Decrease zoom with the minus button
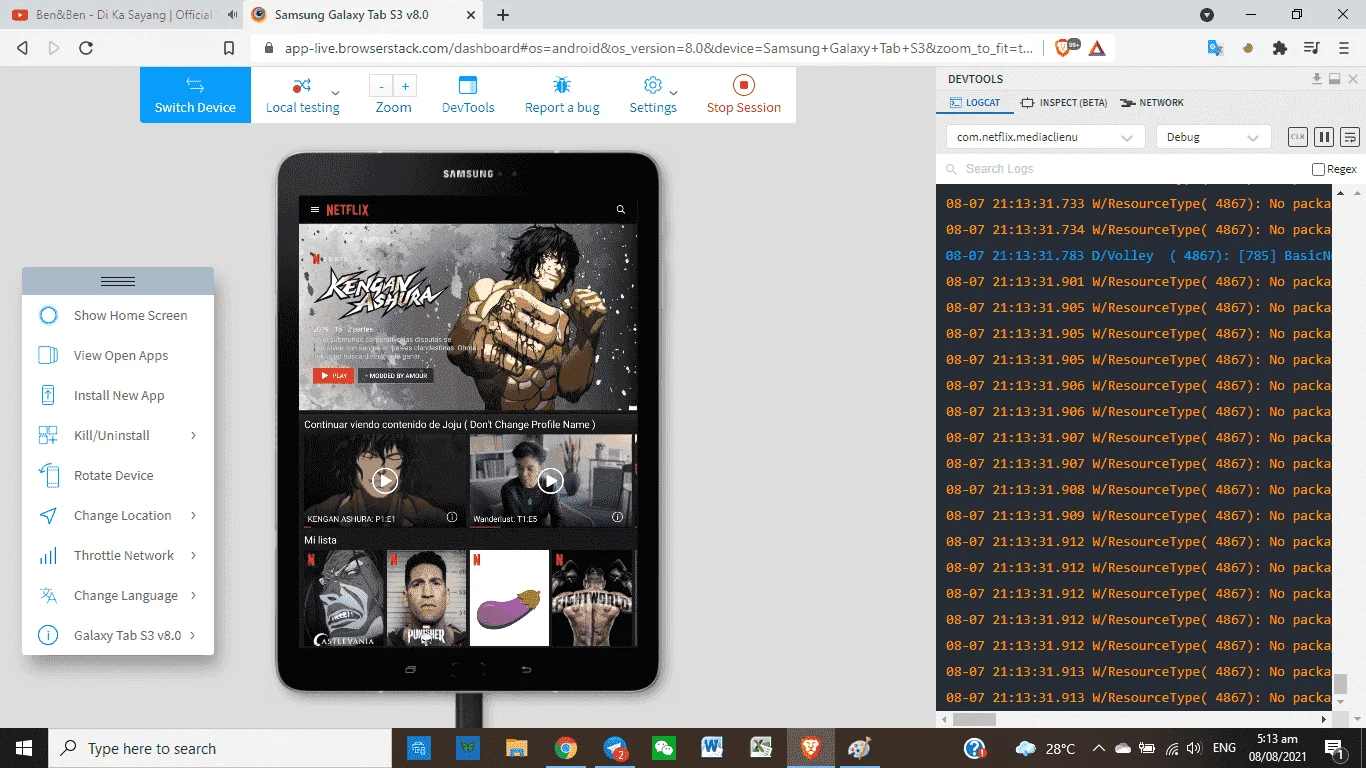1366x768 pixels. click(382, 86)
